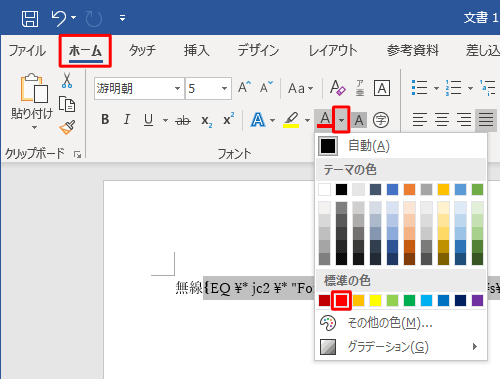Switch to the ホーム tab

point(85,51)
